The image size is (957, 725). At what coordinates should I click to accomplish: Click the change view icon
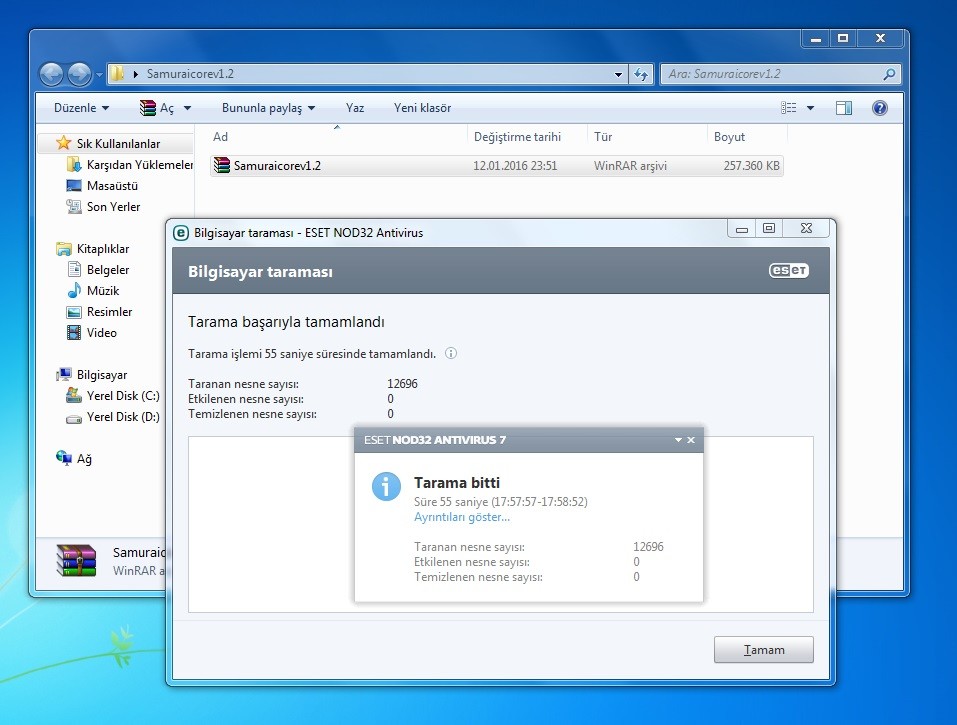coord(789,108)
